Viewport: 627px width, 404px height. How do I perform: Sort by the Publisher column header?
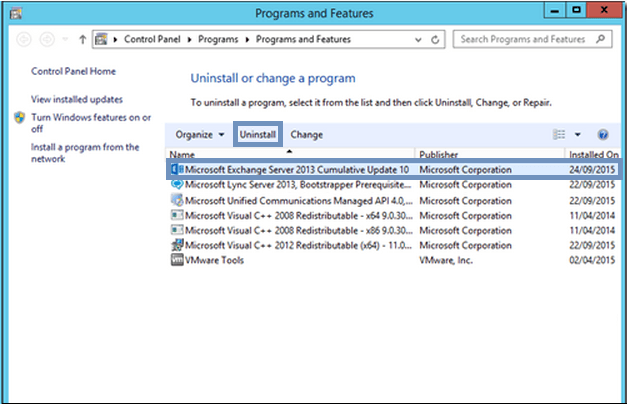click(x=489, y=154)
